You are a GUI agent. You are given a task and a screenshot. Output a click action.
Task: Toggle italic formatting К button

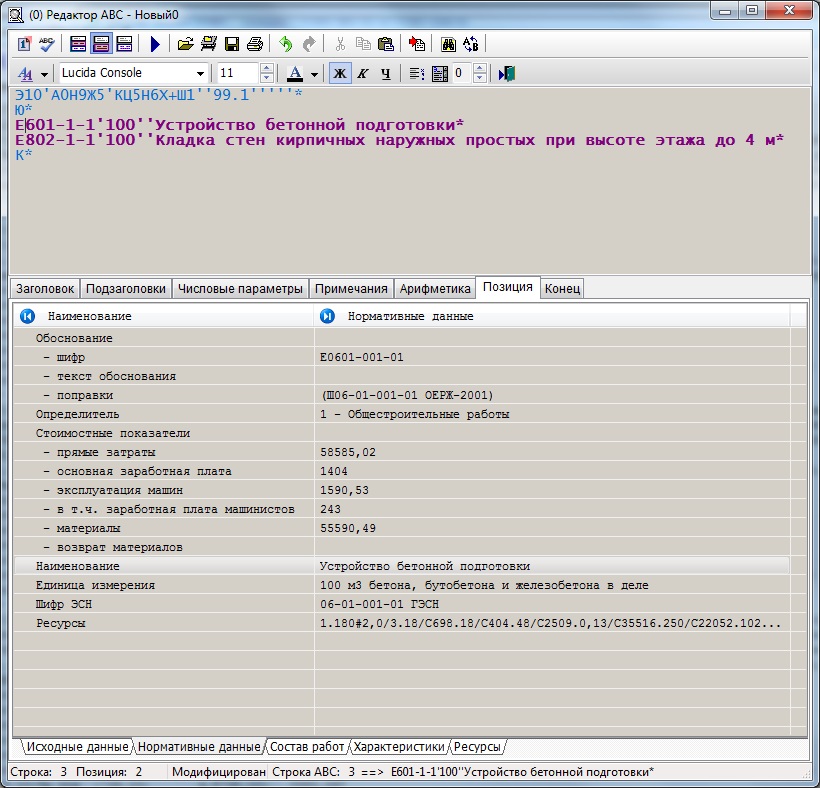click(x=363, y=73)
